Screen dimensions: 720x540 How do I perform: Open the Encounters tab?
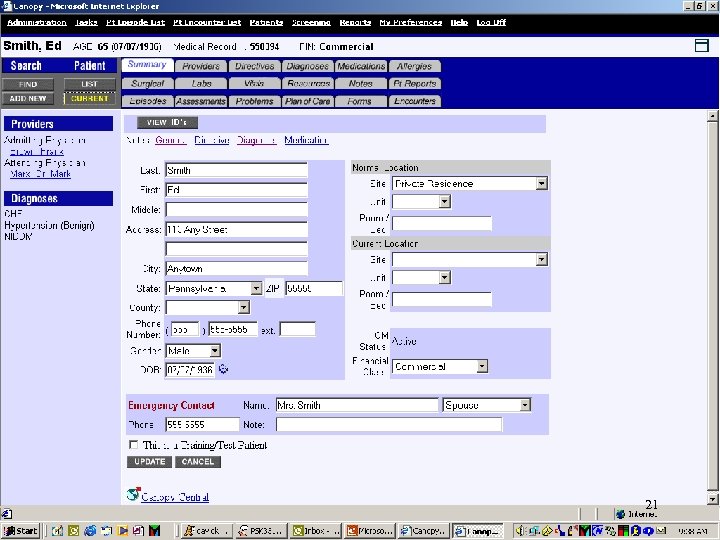point(415,101)
